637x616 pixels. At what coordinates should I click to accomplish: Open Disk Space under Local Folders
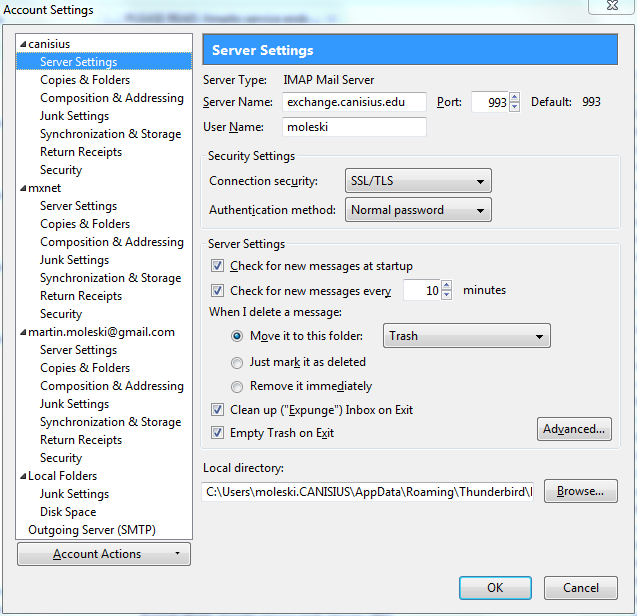[68, 512]
